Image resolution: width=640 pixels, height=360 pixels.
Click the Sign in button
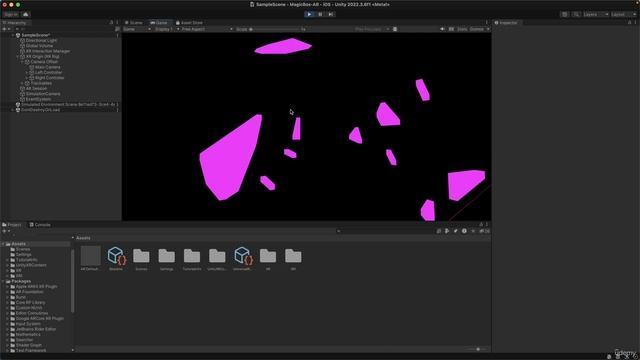point(11,14)
